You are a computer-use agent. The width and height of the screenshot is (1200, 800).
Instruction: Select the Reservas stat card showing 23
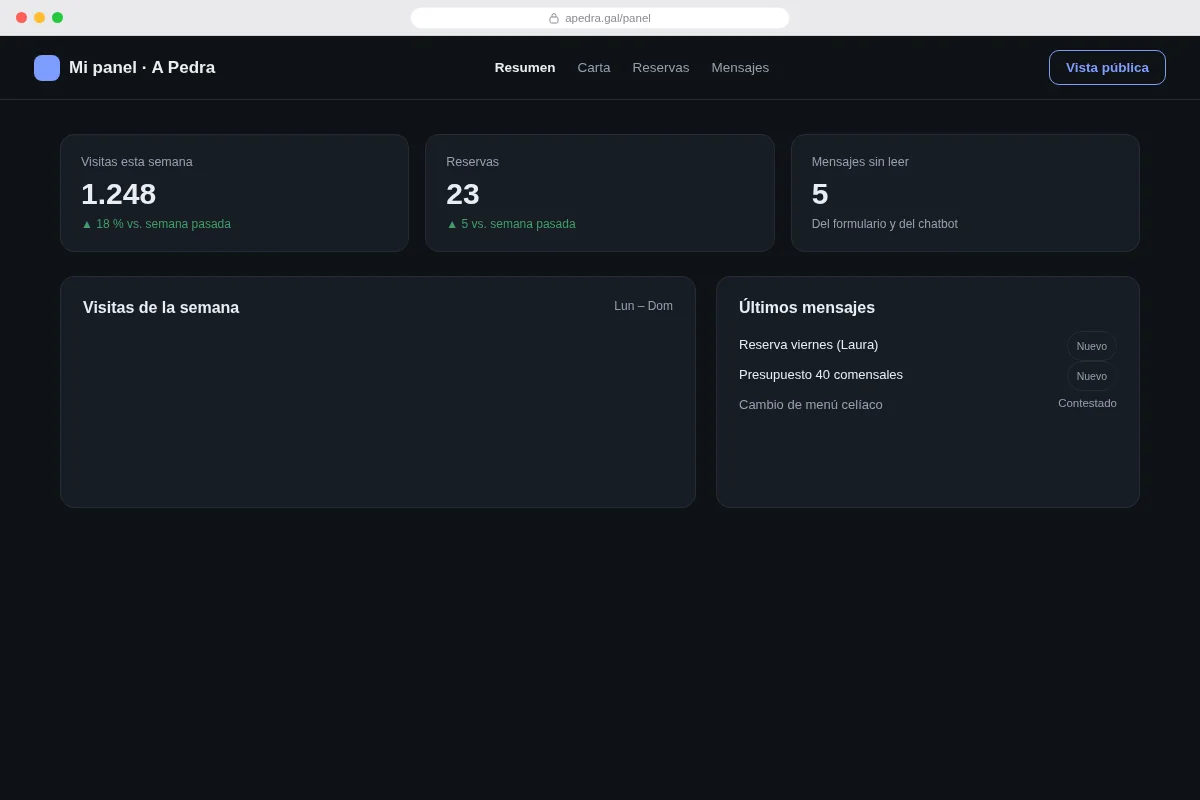[600, 193]
